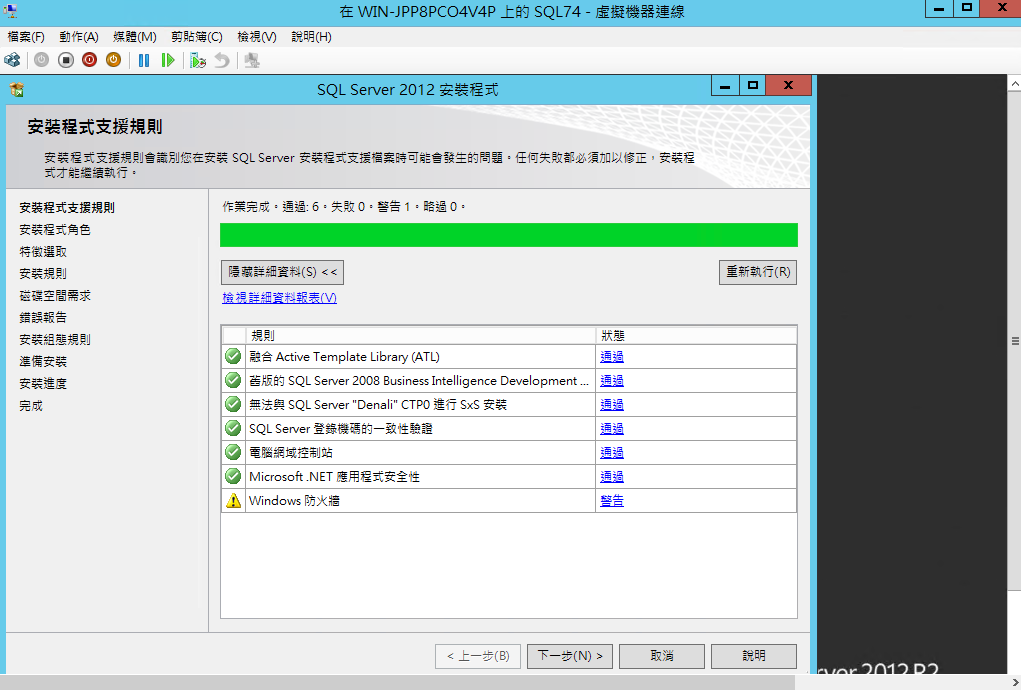
Task: Open the 媒體(M) menu
Action: click(x=134, y=37)
